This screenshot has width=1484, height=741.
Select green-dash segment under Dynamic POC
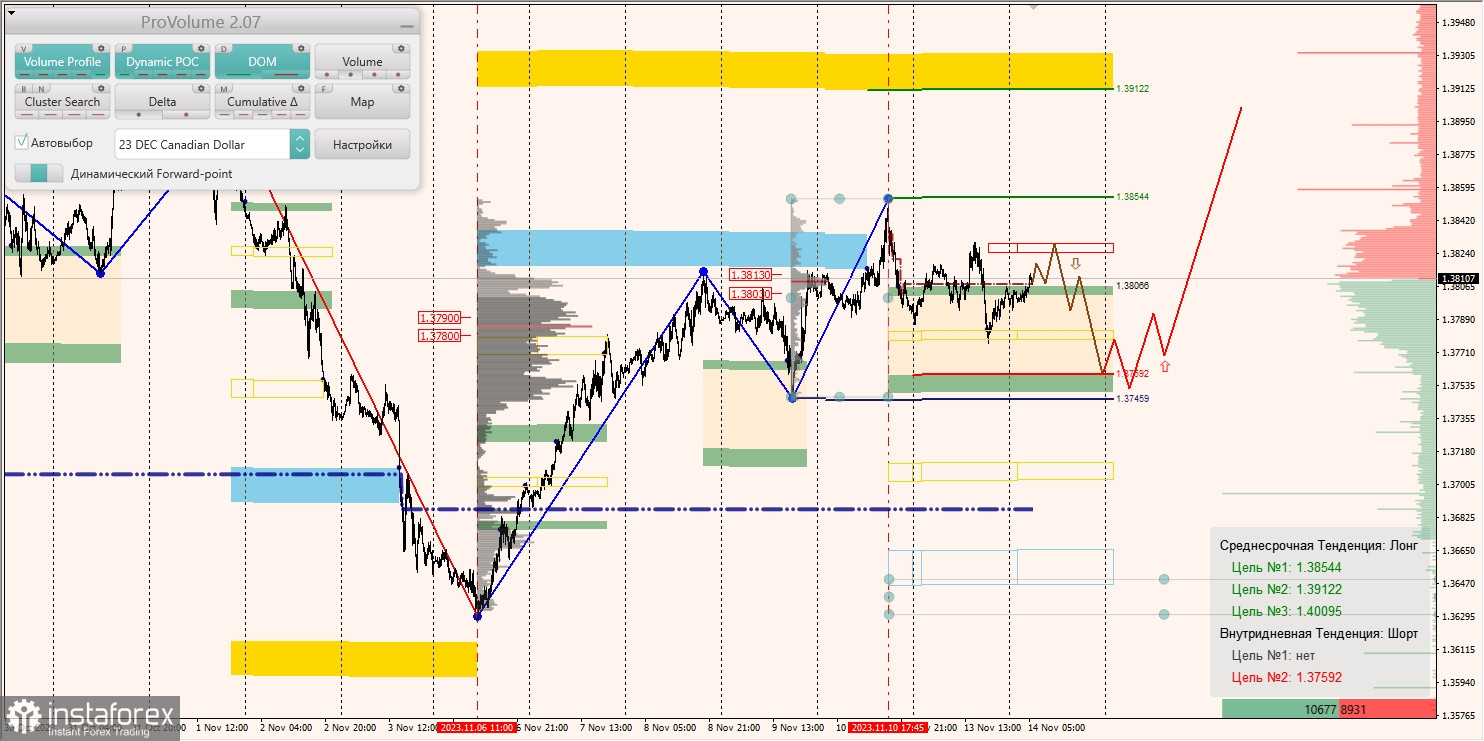tap(124, 75)
